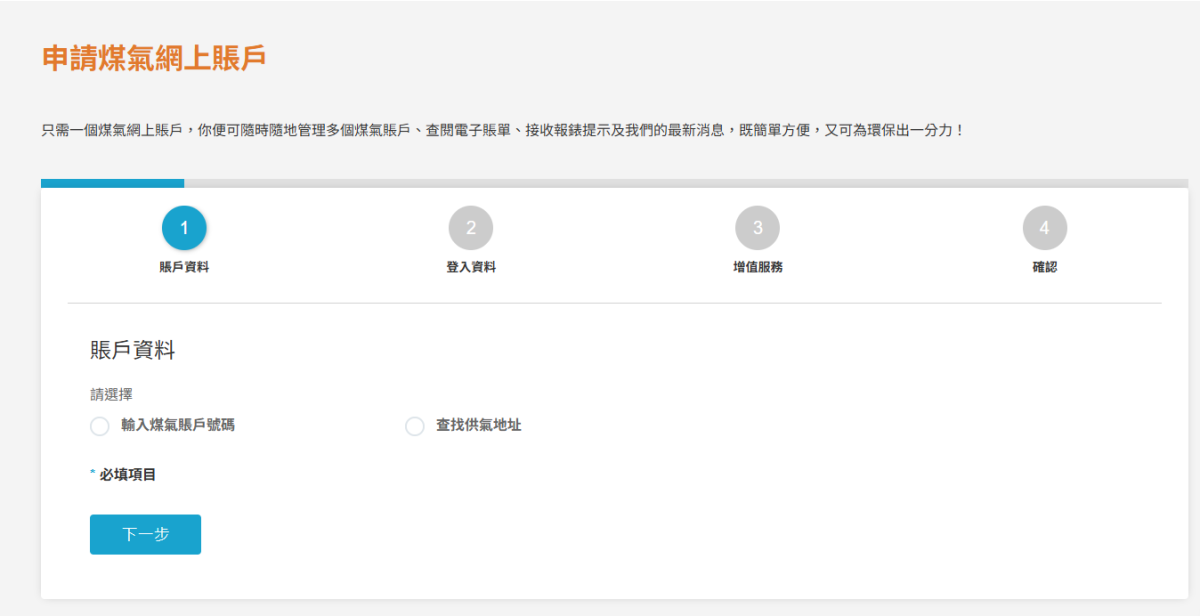Click the step 4 circle icon
Image resolution: width=1200 pixels, height=616 pixels.
tap(1044, 228)
